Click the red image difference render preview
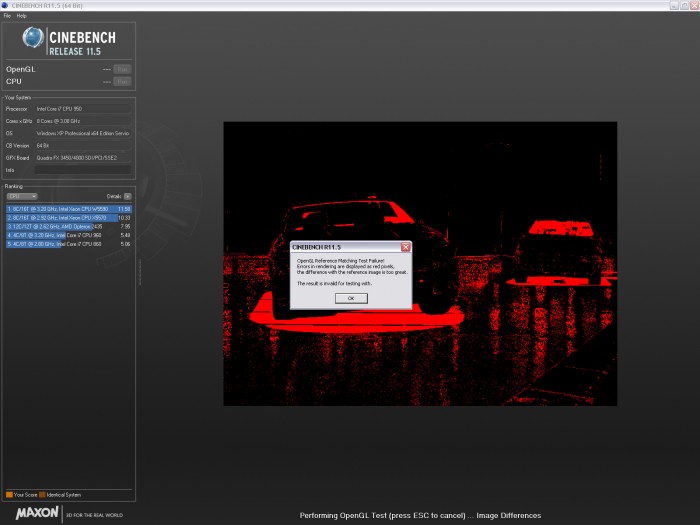The image size is (700, 525). [420, 263]
